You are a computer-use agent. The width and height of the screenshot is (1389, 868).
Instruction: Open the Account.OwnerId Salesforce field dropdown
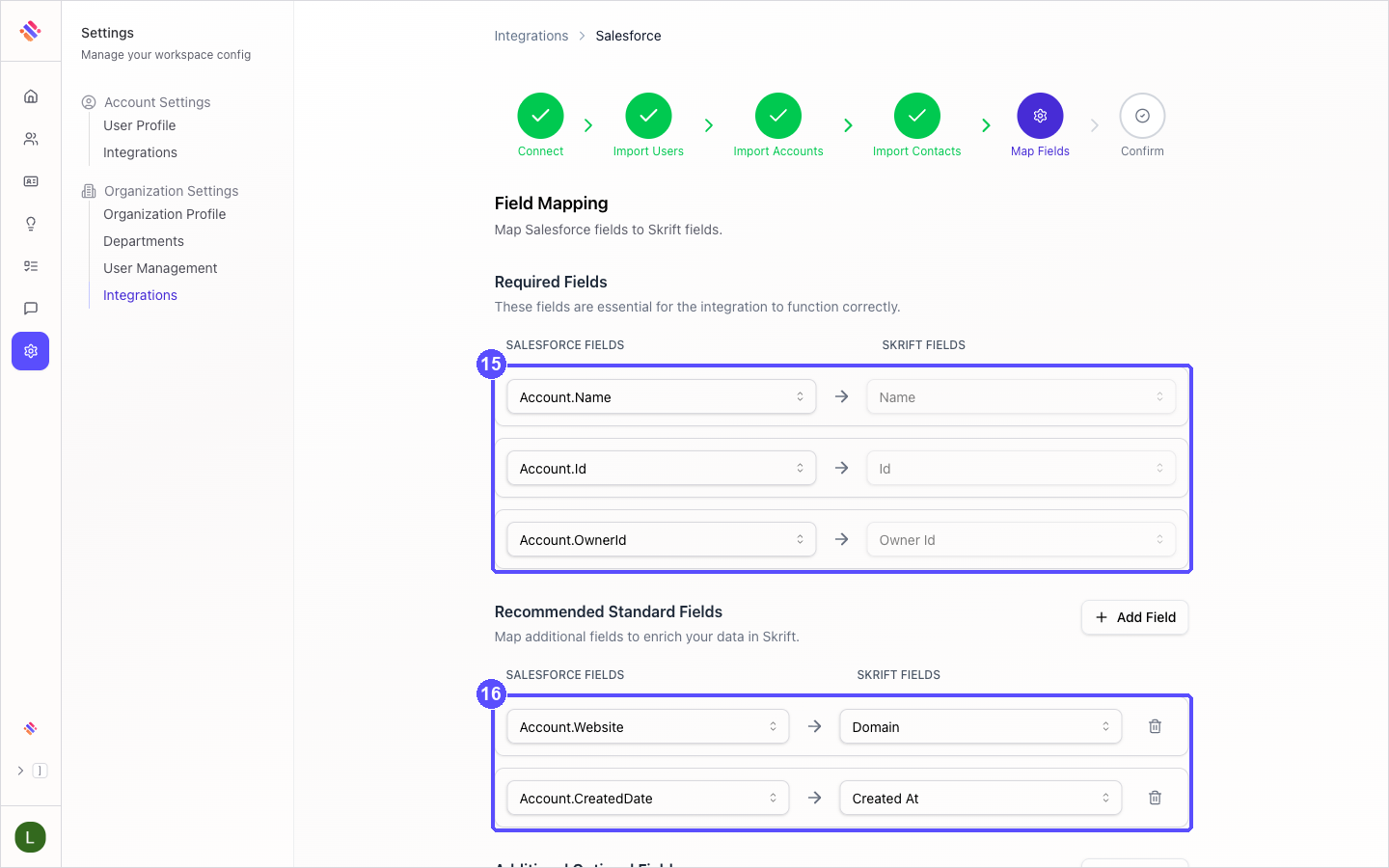662,539
